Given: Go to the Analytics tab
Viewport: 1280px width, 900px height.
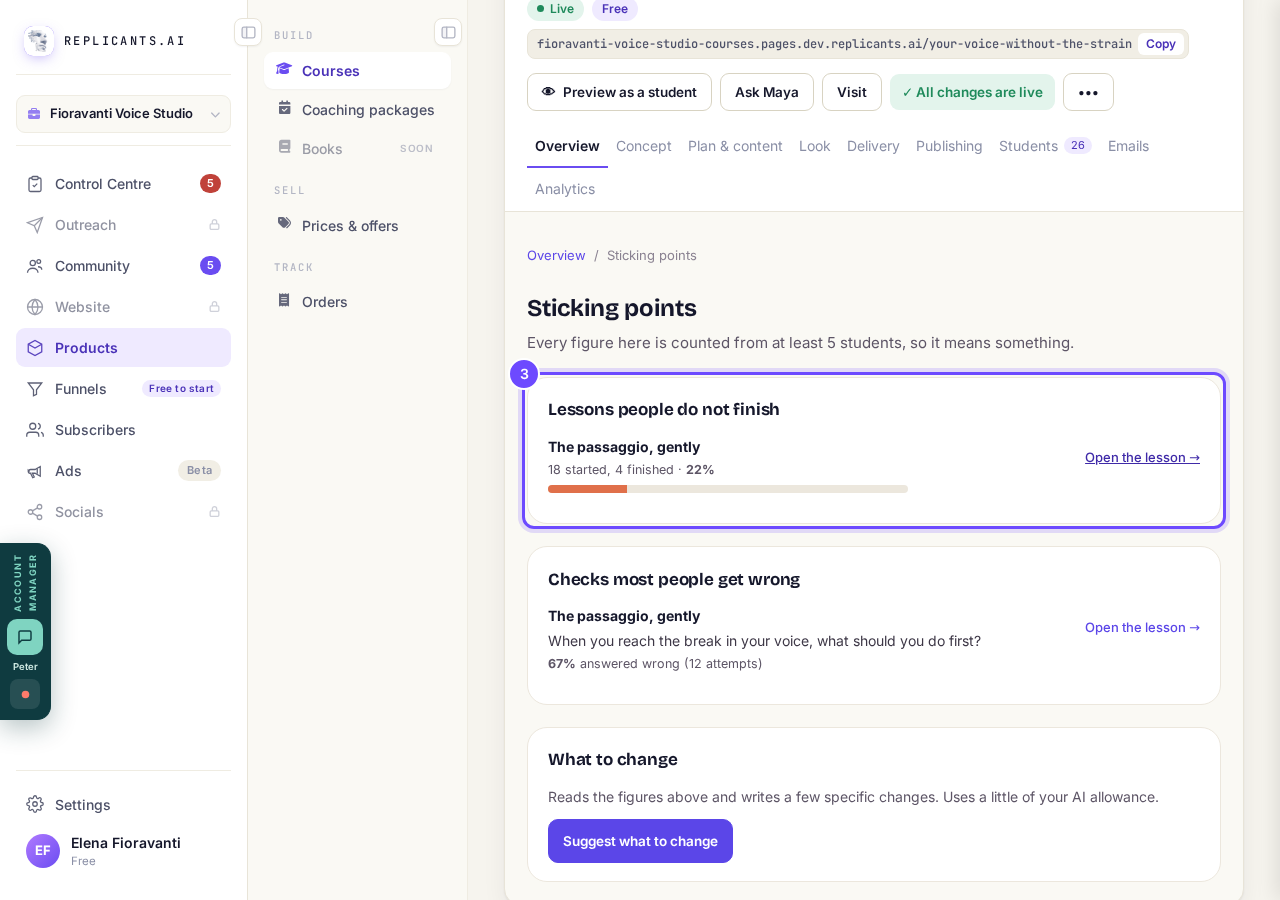Looking at the screenshot, I should tap(565, 189).
